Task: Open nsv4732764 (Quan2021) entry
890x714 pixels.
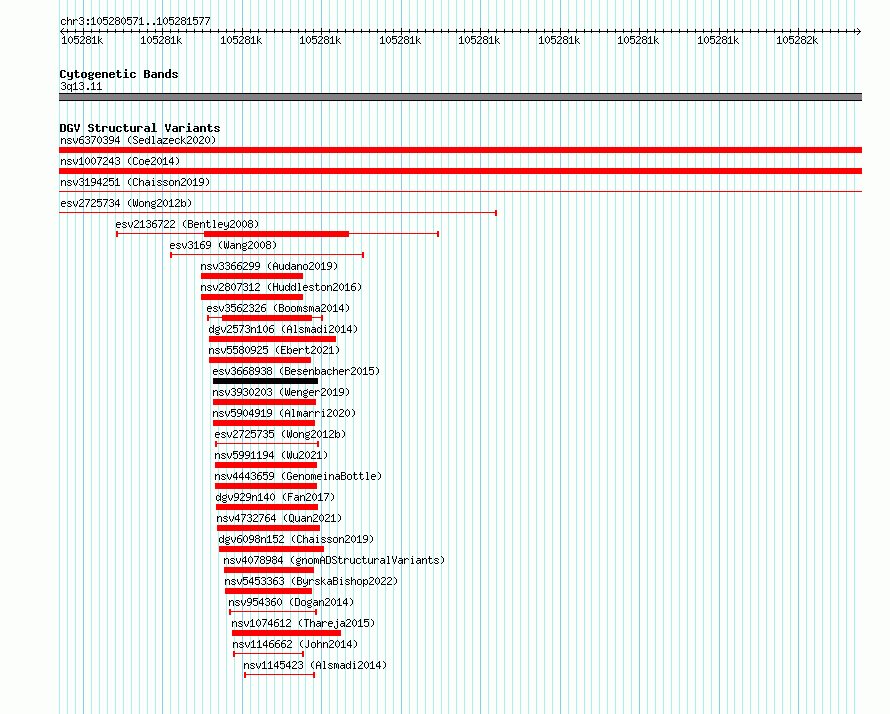Action: click(x=279, y=518)
